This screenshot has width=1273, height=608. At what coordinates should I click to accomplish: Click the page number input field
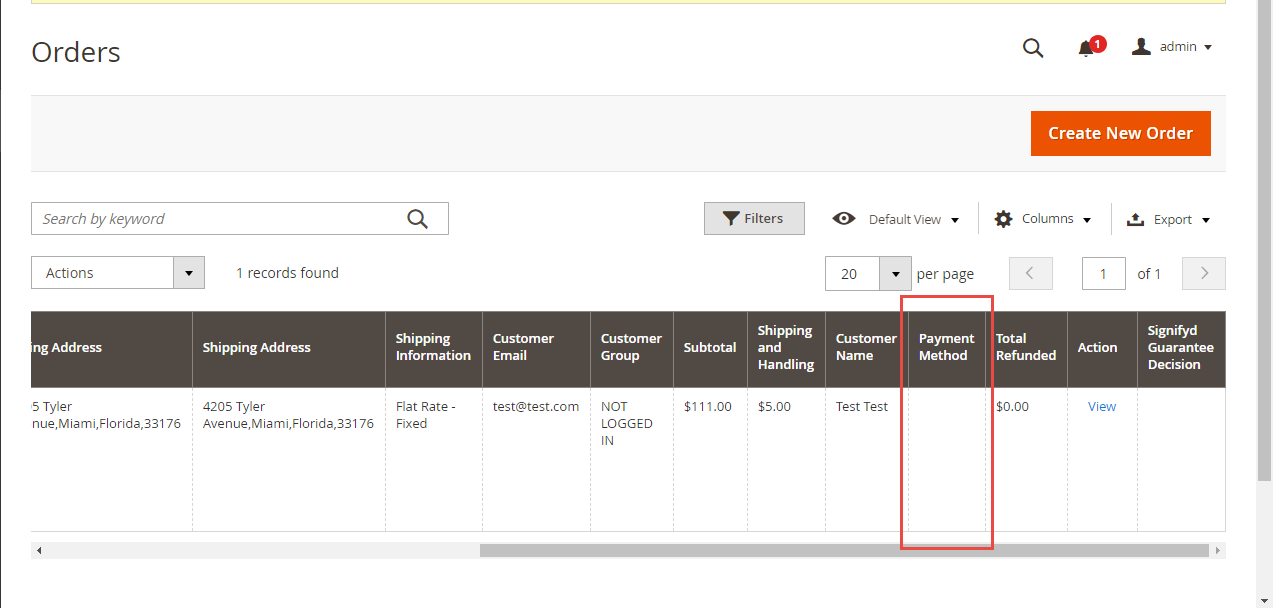[x=1103, y=273]
